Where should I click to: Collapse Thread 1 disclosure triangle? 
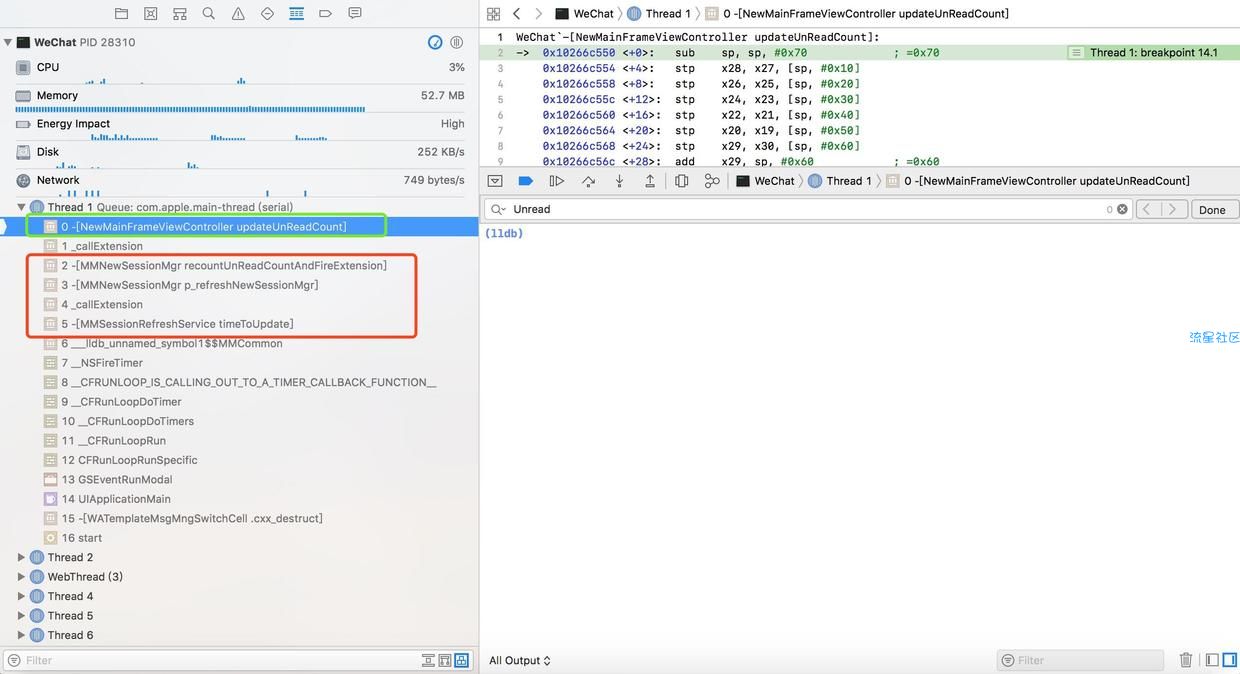(21, 207)
